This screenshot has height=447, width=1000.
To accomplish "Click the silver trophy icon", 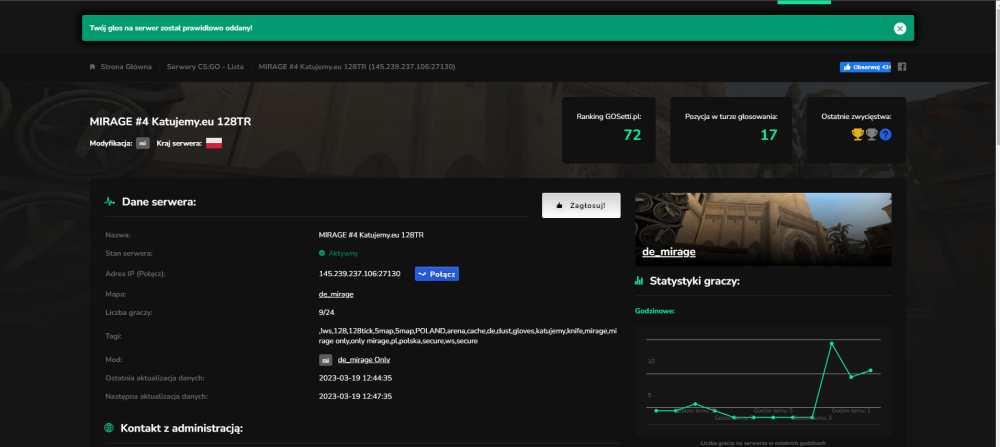I will 871,135.
